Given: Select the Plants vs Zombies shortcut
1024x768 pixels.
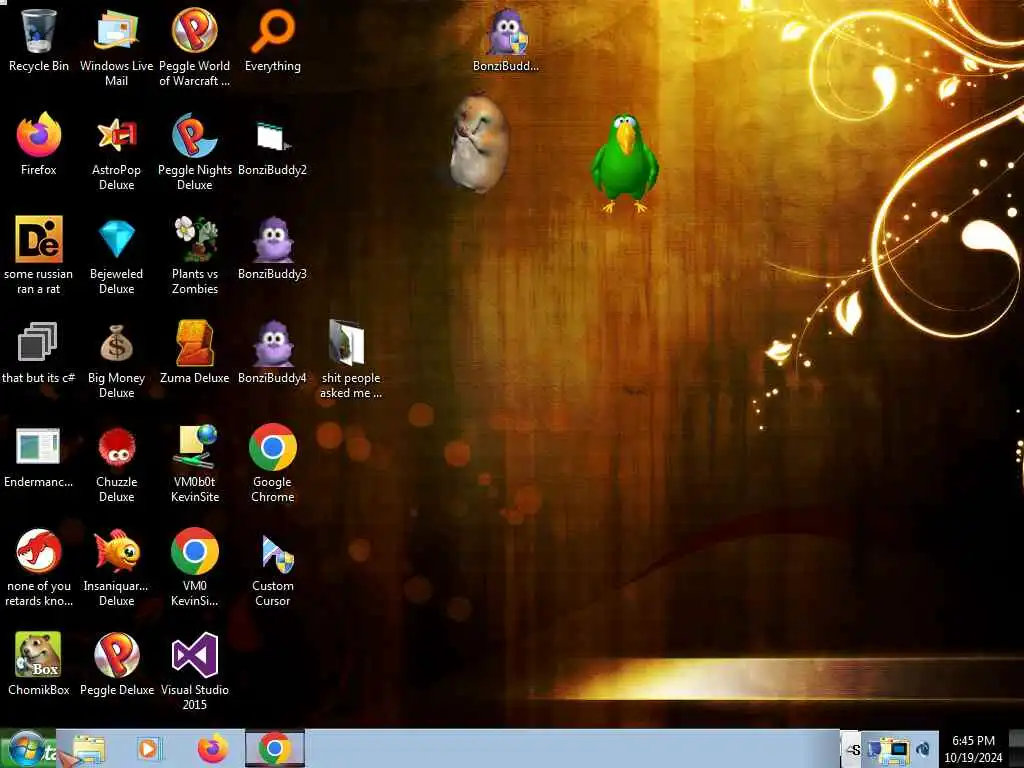Looking at the screenshot, I should tap(195, 255).
